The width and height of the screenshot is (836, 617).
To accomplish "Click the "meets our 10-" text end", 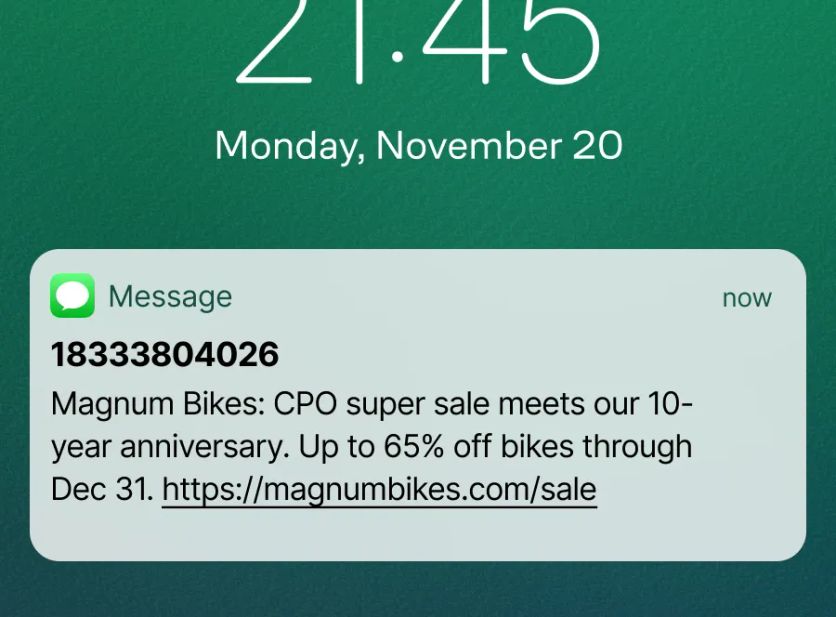I will (596, 403).
